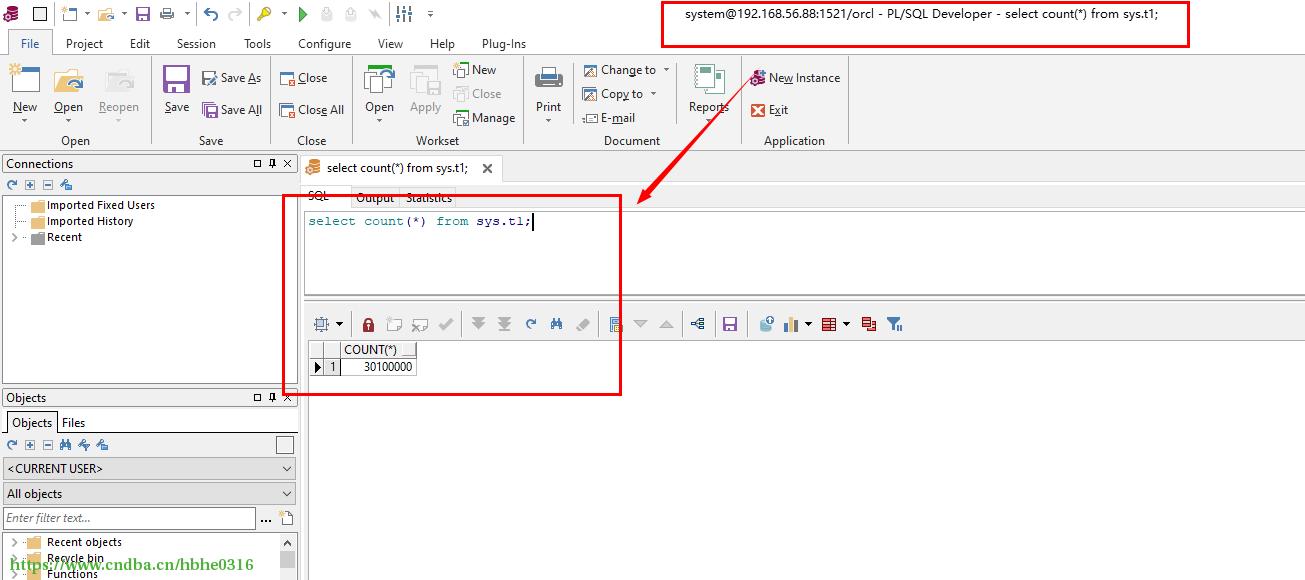Viewport: 1305px width, 580px height.
Task: Click refresh icon in Objects panel toolbar
Action: coord(12,445)
